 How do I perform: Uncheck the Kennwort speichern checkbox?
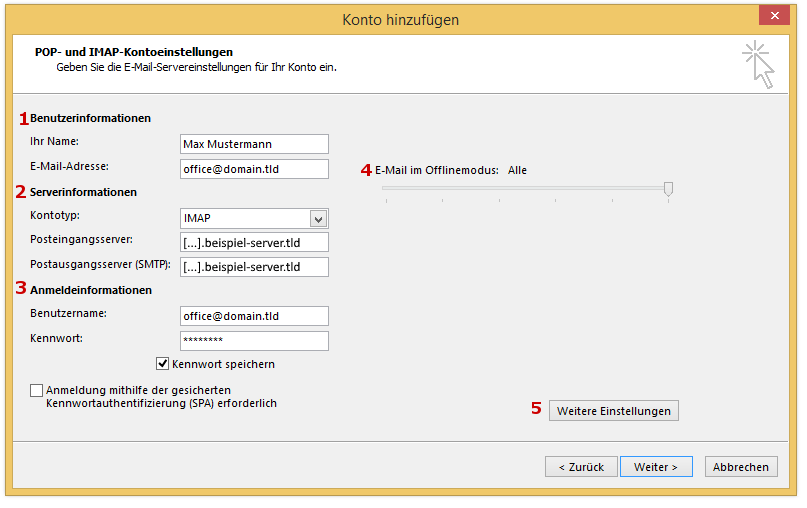[x=163, y=364]
